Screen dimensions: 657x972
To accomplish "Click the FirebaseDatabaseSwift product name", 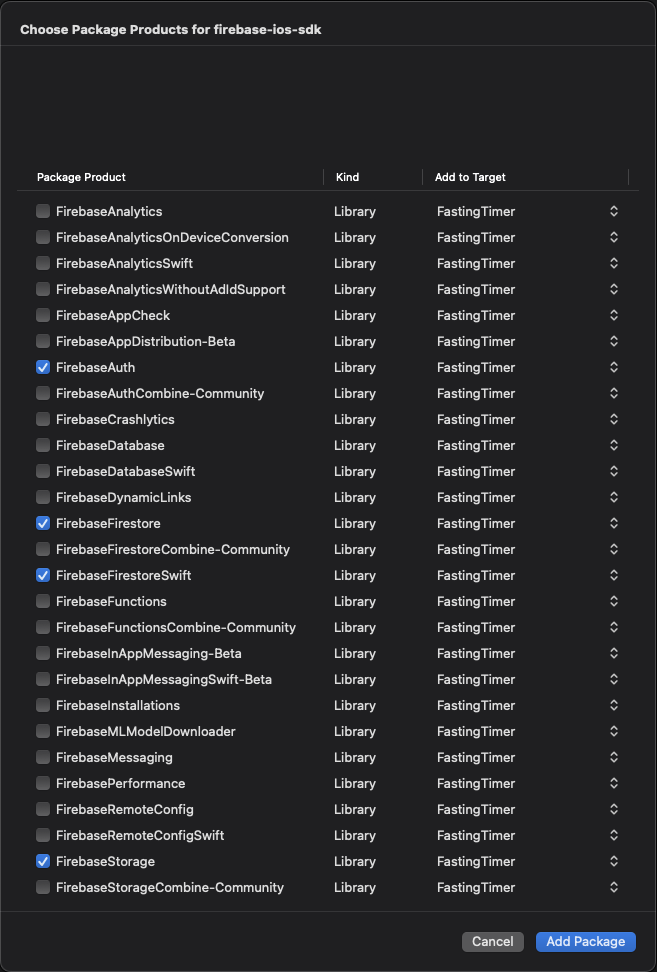I will (125, 471).
